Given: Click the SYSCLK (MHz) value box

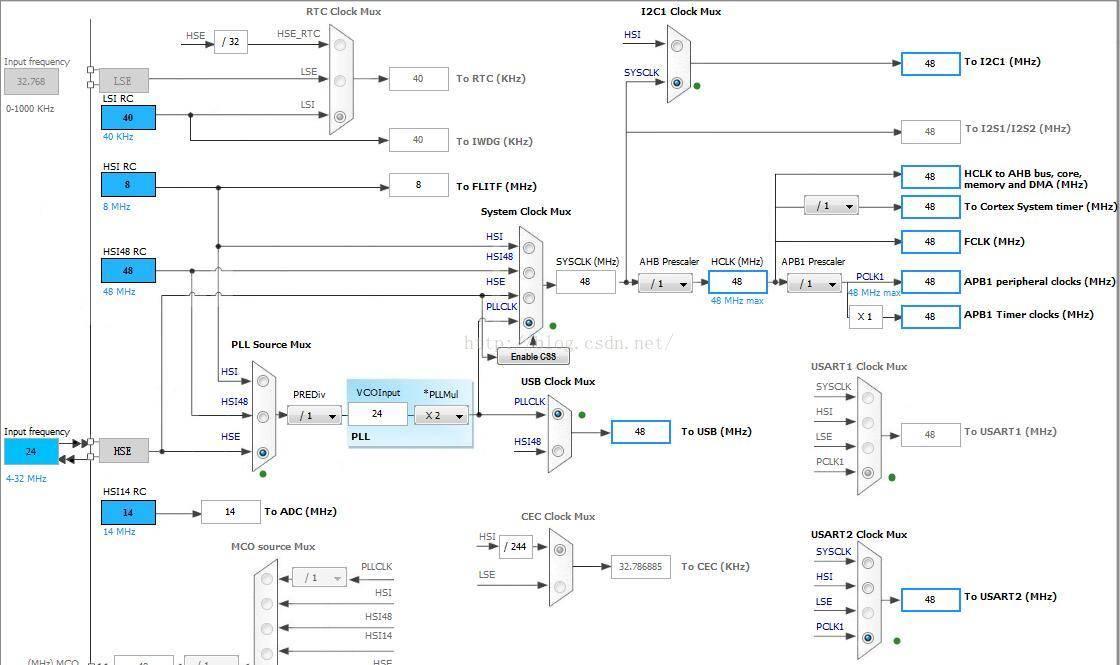Looking at the screenshot, I should [586, 282].
